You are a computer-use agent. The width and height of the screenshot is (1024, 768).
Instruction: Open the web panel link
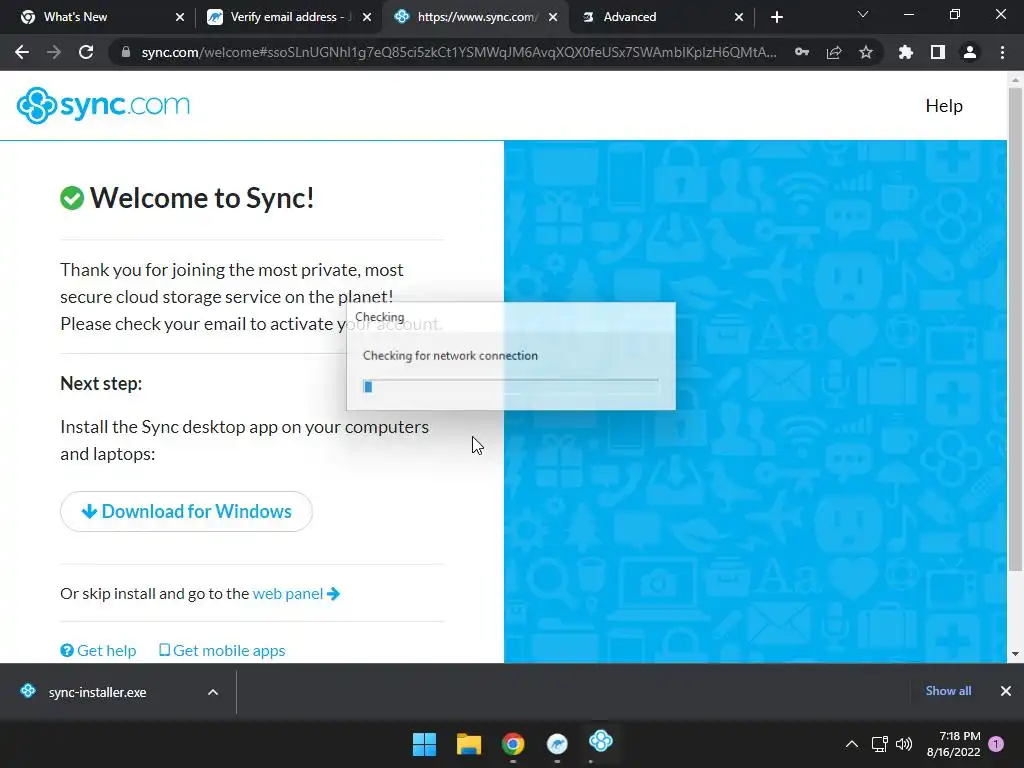point(296,594)
